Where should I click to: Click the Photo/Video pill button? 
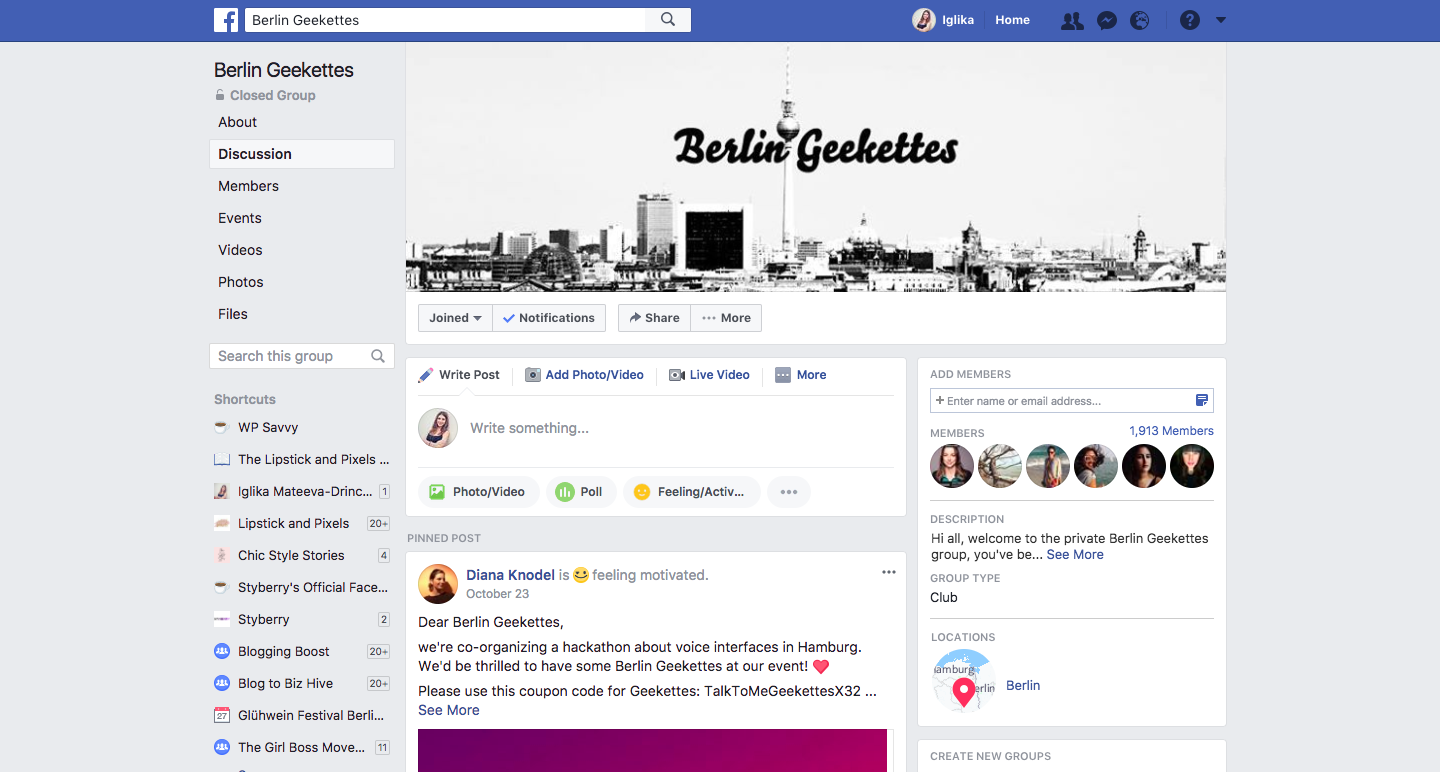(478, 492)
